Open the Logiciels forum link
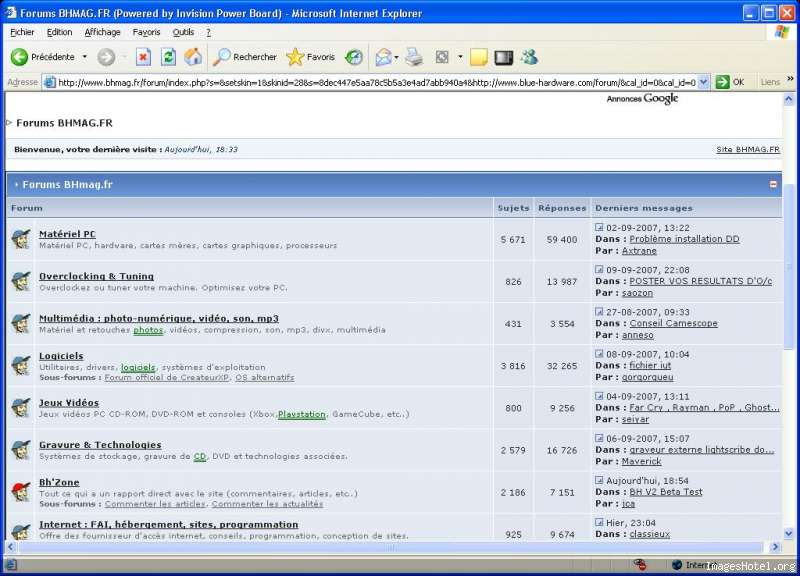This screenshot has height=576, width=800. 61,356
